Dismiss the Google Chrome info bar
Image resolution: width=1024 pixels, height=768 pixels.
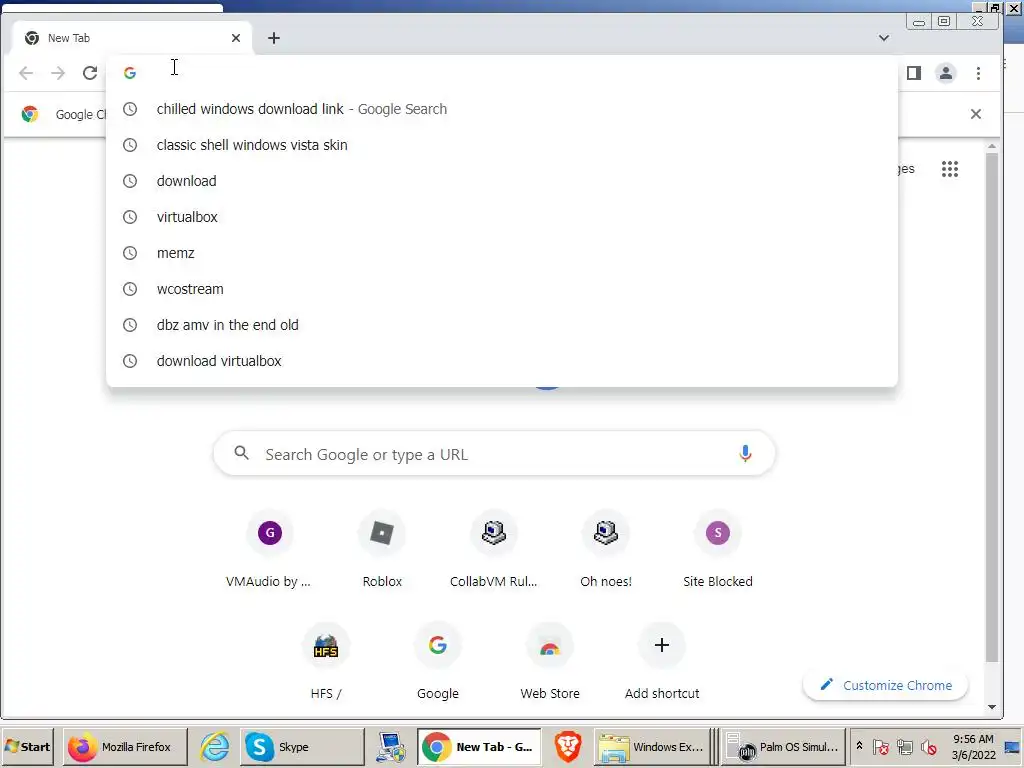(x=976, y=114)
